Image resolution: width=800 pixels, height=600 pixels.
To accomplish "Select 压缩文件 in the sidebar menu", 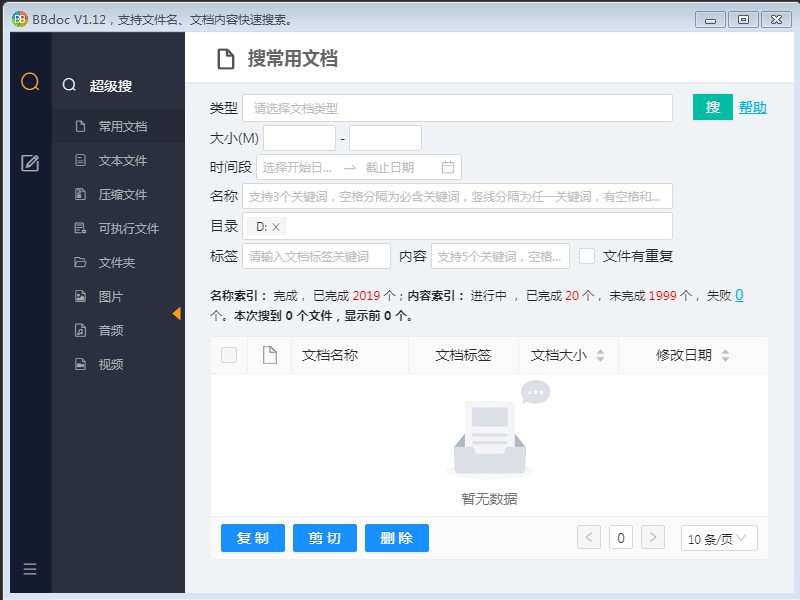I will pyautogui.click(x=118, y=194).
